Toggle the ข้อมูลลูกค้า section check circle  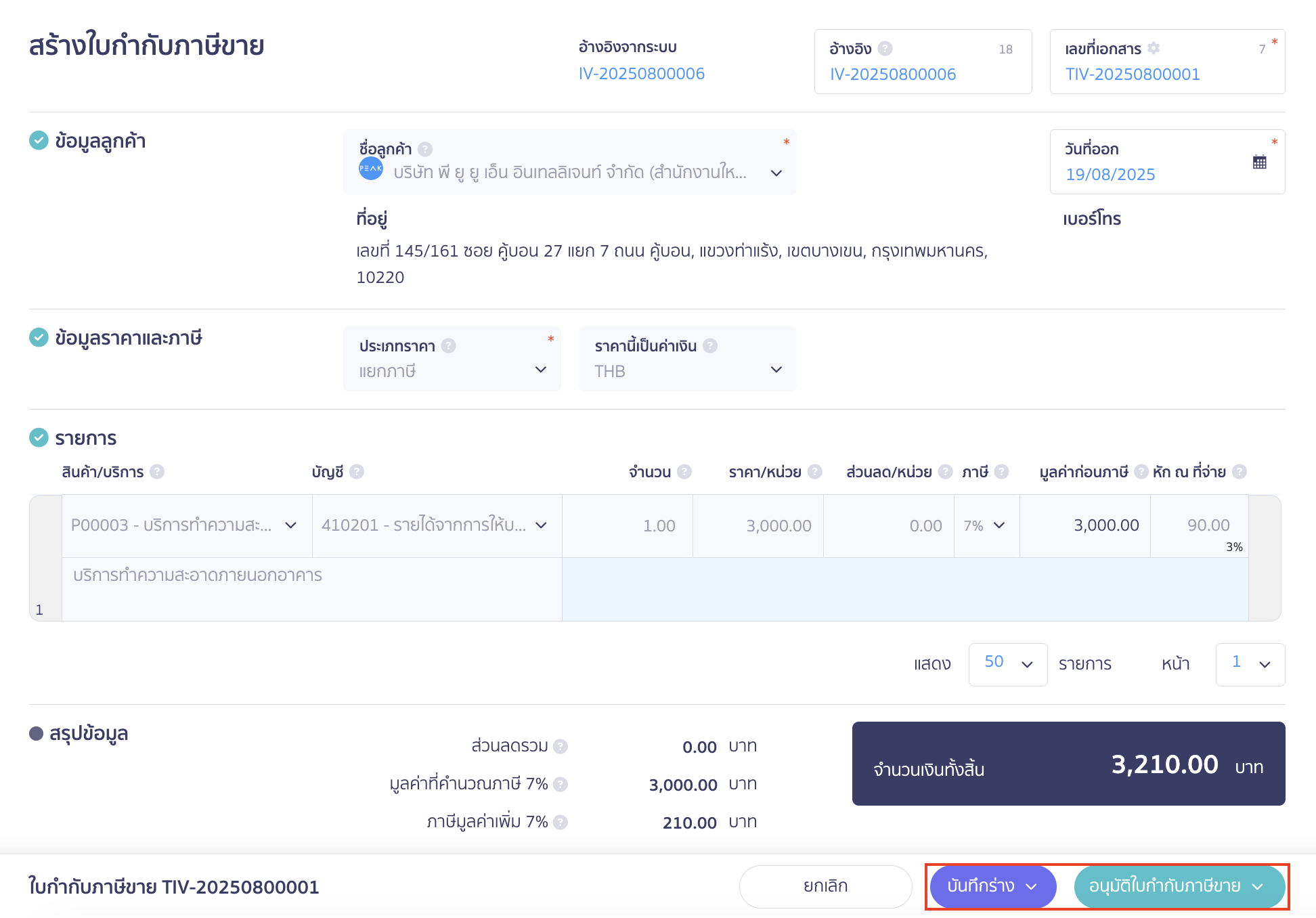click(39, 141)
